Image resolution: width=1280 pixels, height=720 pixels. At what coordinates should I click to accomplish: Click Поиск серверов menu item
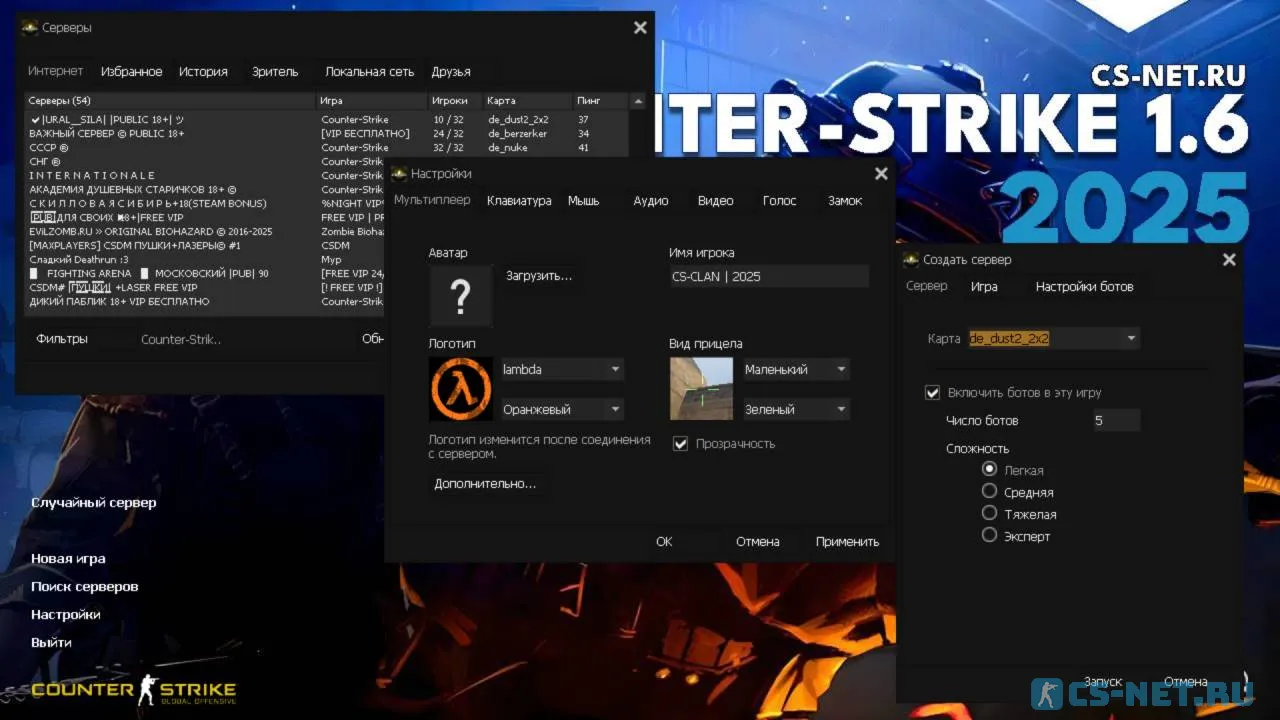tap(85, 587)
